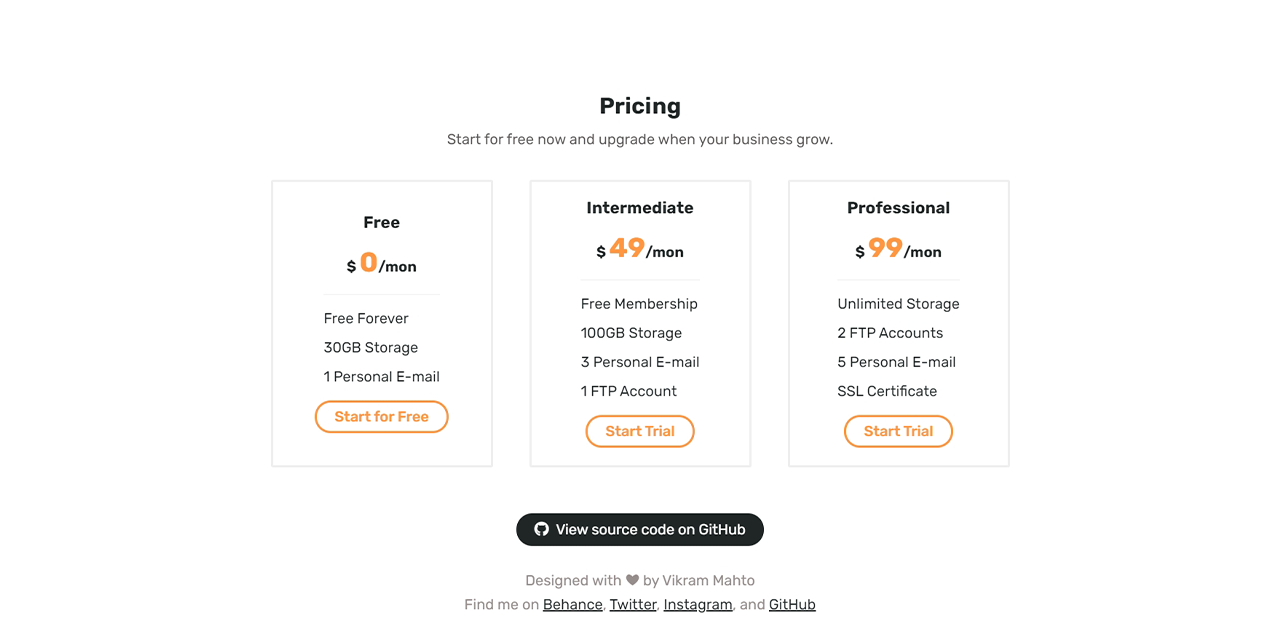The width and height of the screenshot is (1280, 640).
Task: Click the SSL Certificate feature text
Action: coord(887,391)
